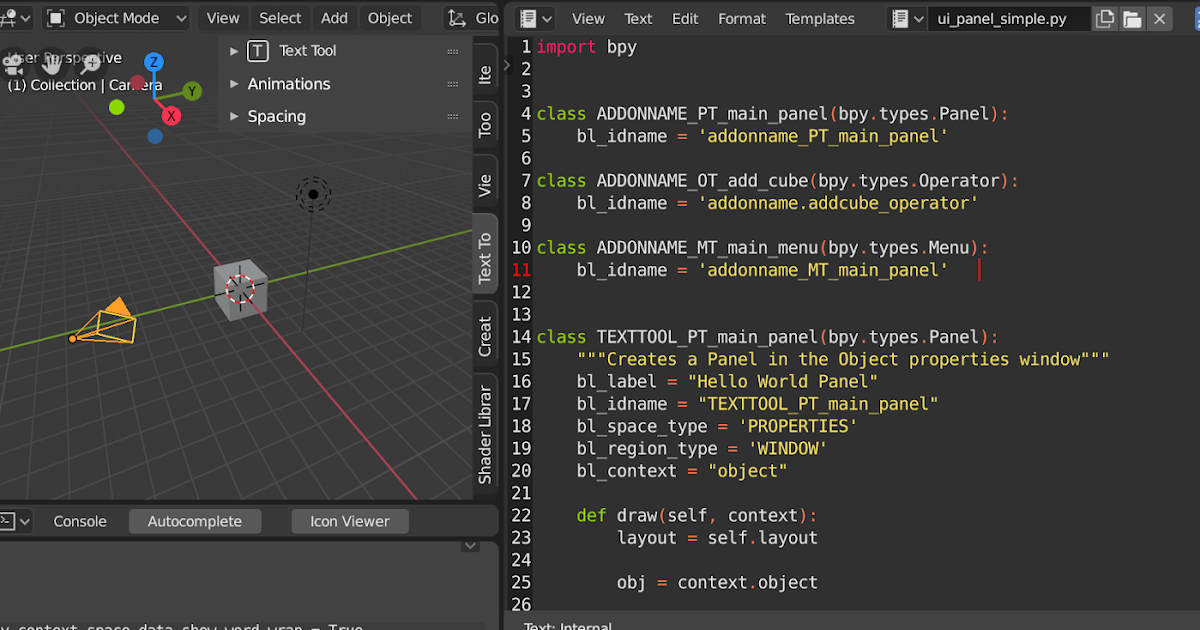This screenshot has height=630, width=1200.
Task: Expand the Spacing panel
Action: click(x=277, y=116)
